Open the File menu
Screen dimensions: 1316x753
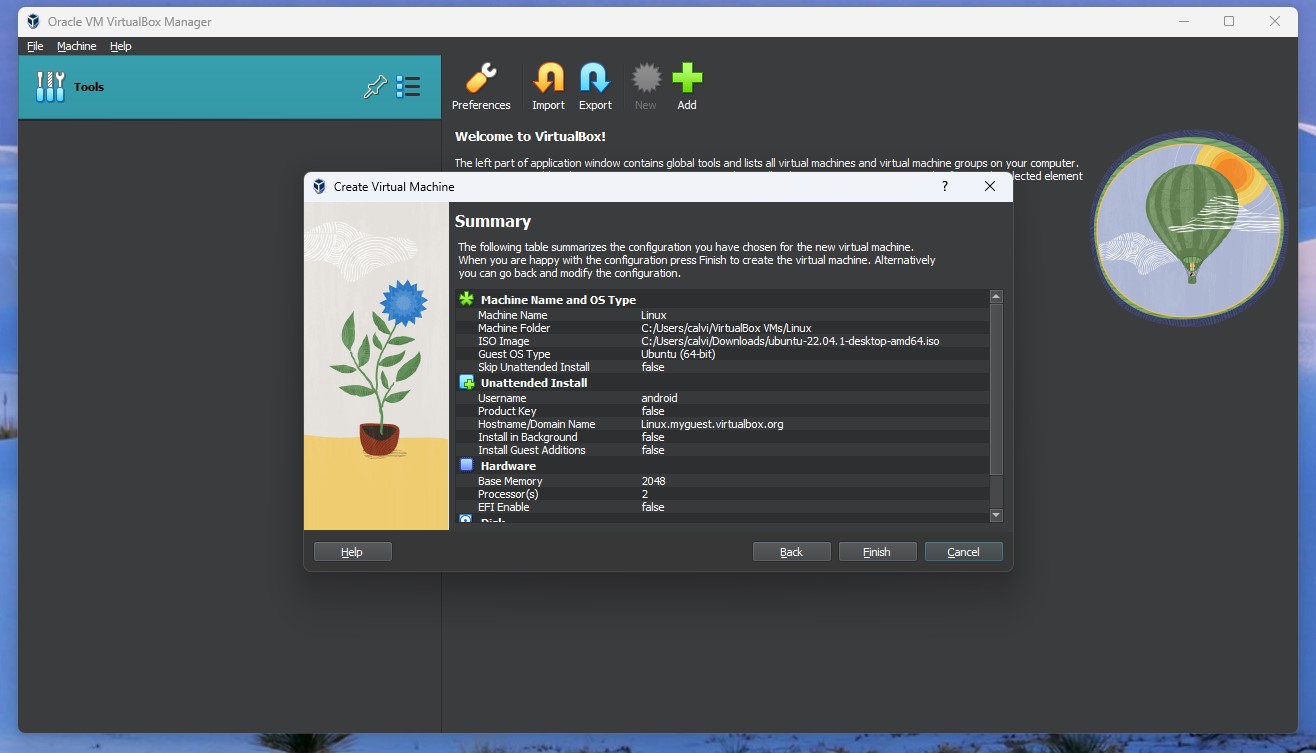(35, 46)
